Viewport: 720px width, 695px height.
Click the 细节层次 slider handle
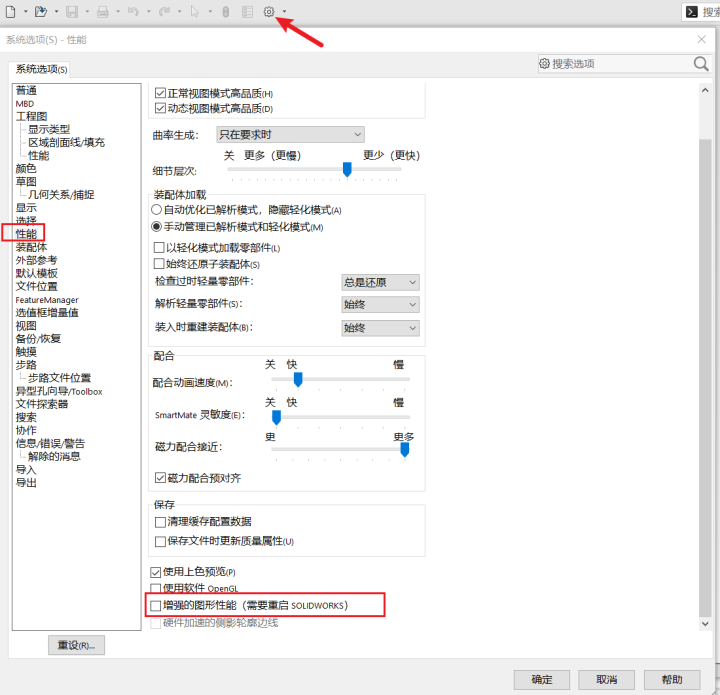point(347,169)
